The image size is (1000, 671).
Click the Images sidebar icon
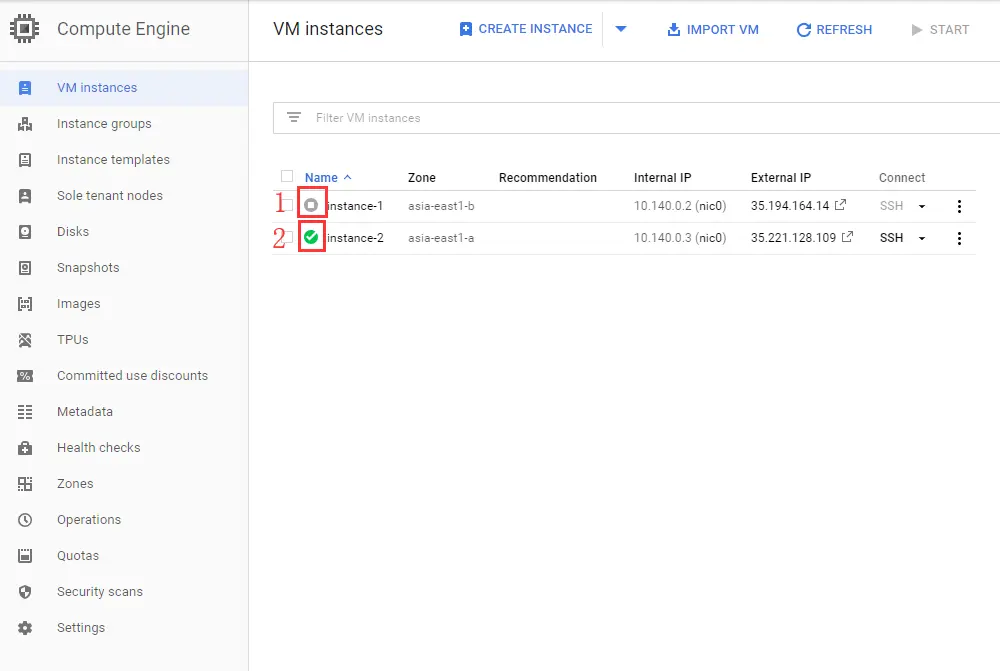(25, 304)
